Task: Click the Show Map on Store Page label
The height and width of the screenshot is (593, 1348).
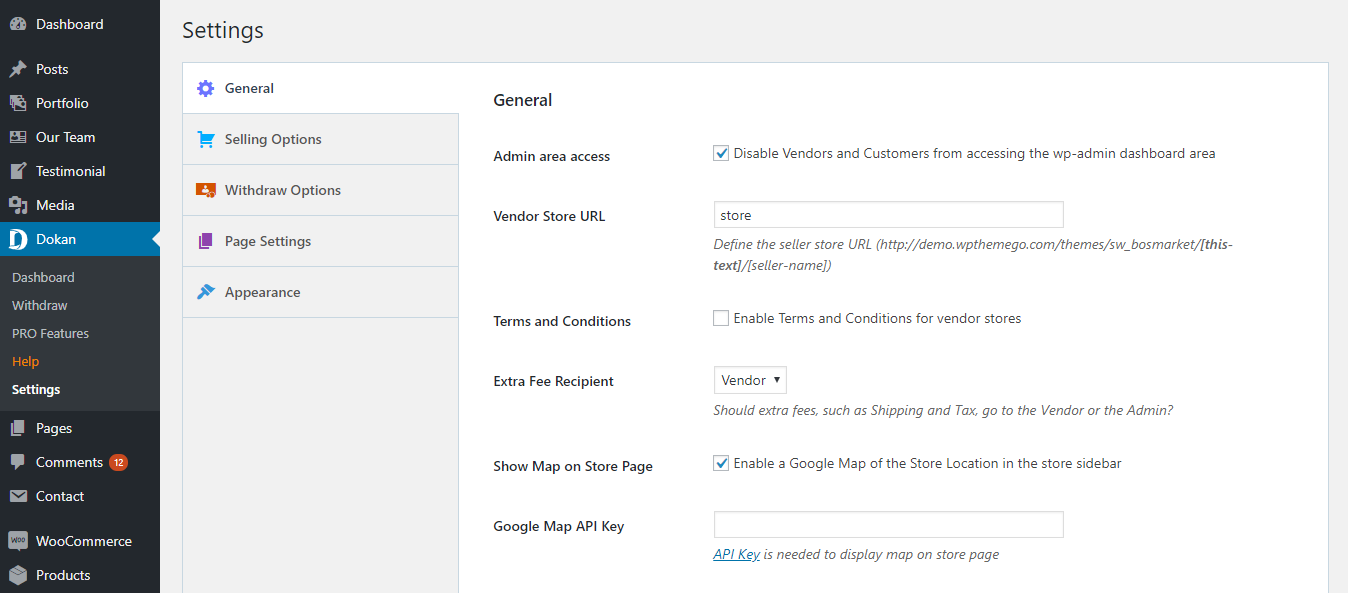Action: point(573,466)
